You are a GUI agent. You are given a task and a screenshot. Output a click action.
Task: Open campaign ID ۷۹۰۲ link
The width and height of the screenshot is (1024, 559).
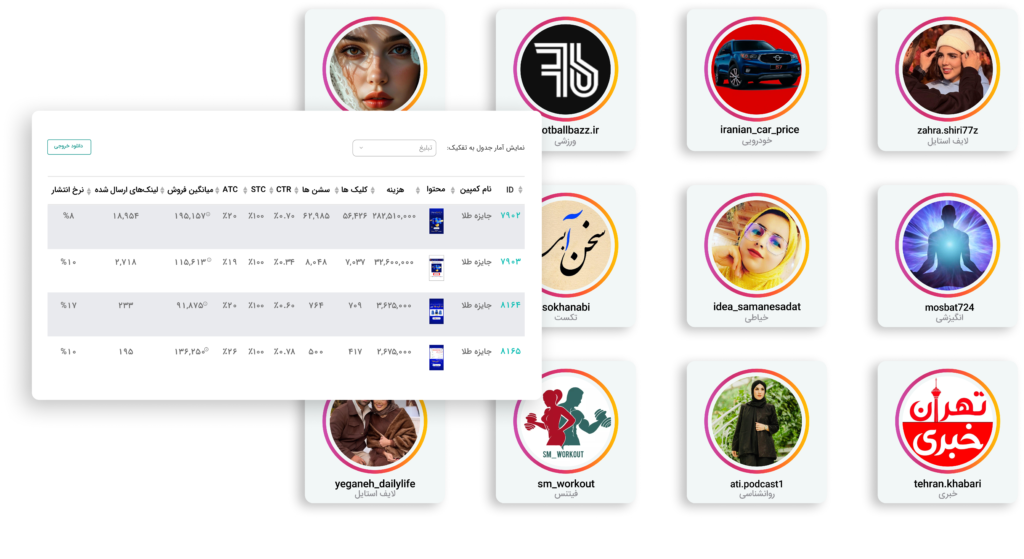click(x=510, y=216)
